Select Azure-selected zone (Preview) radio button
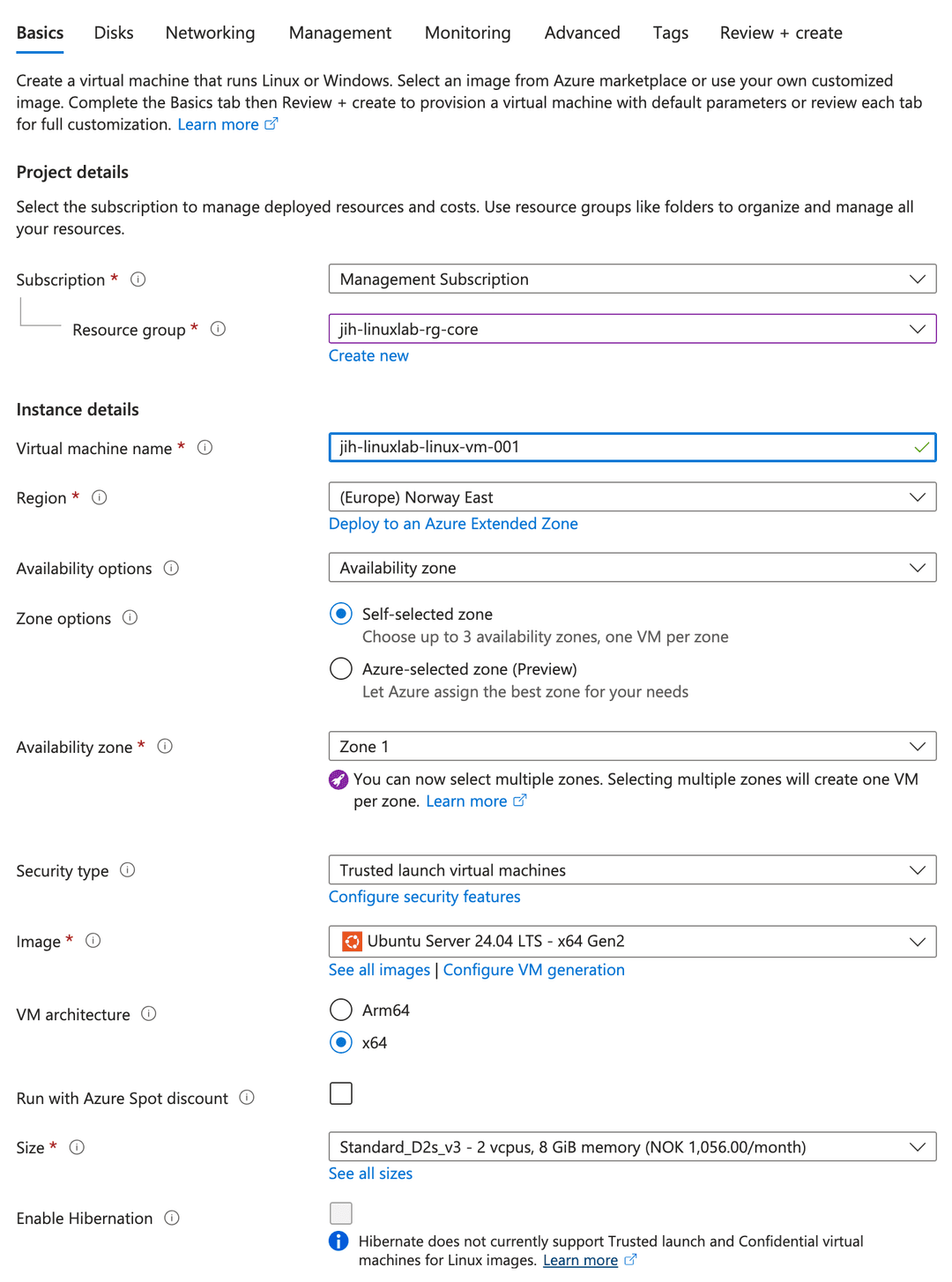The image size is (952, 1282). click(341, 669)
